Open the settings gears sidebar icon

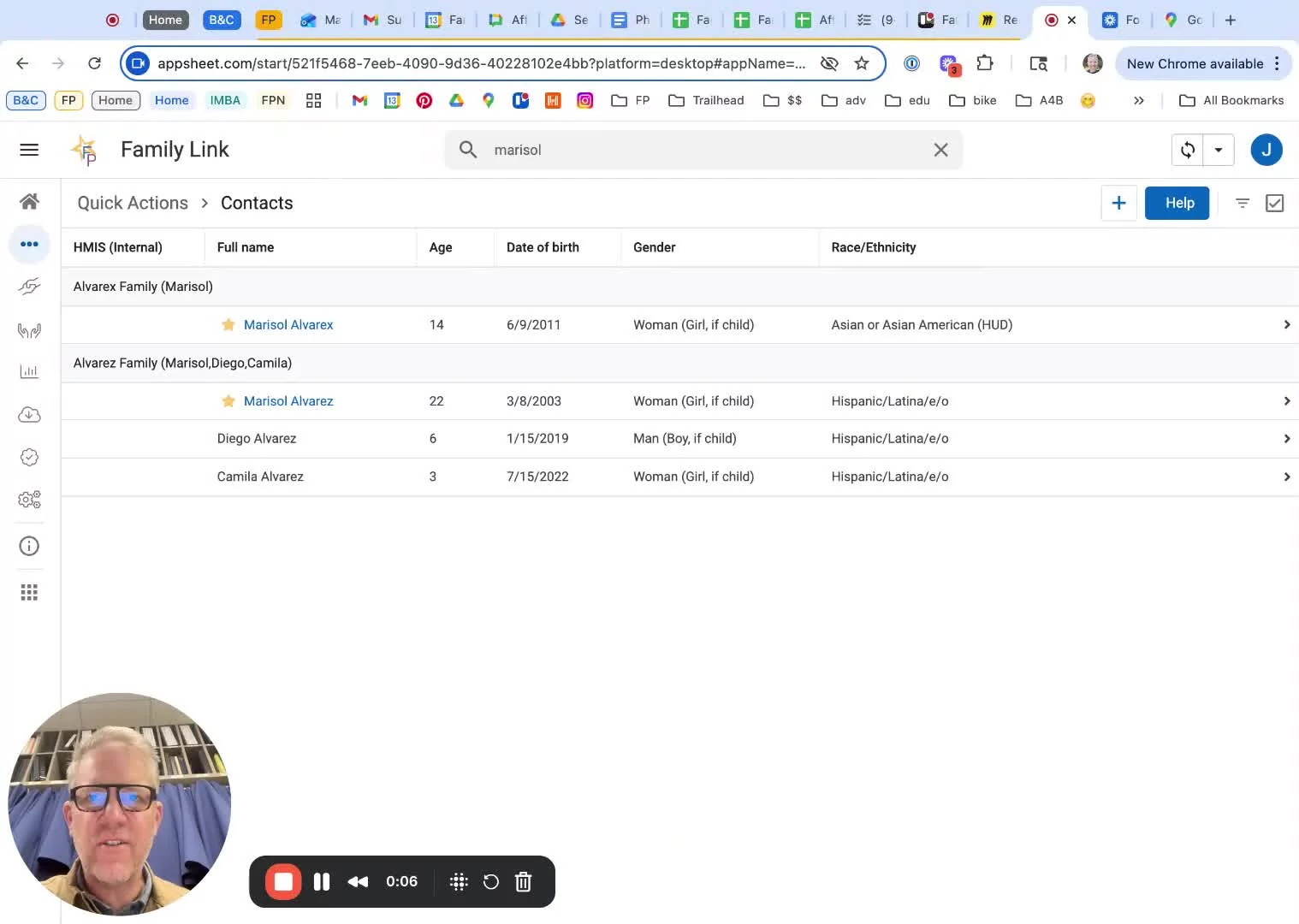tap(29, 500)
